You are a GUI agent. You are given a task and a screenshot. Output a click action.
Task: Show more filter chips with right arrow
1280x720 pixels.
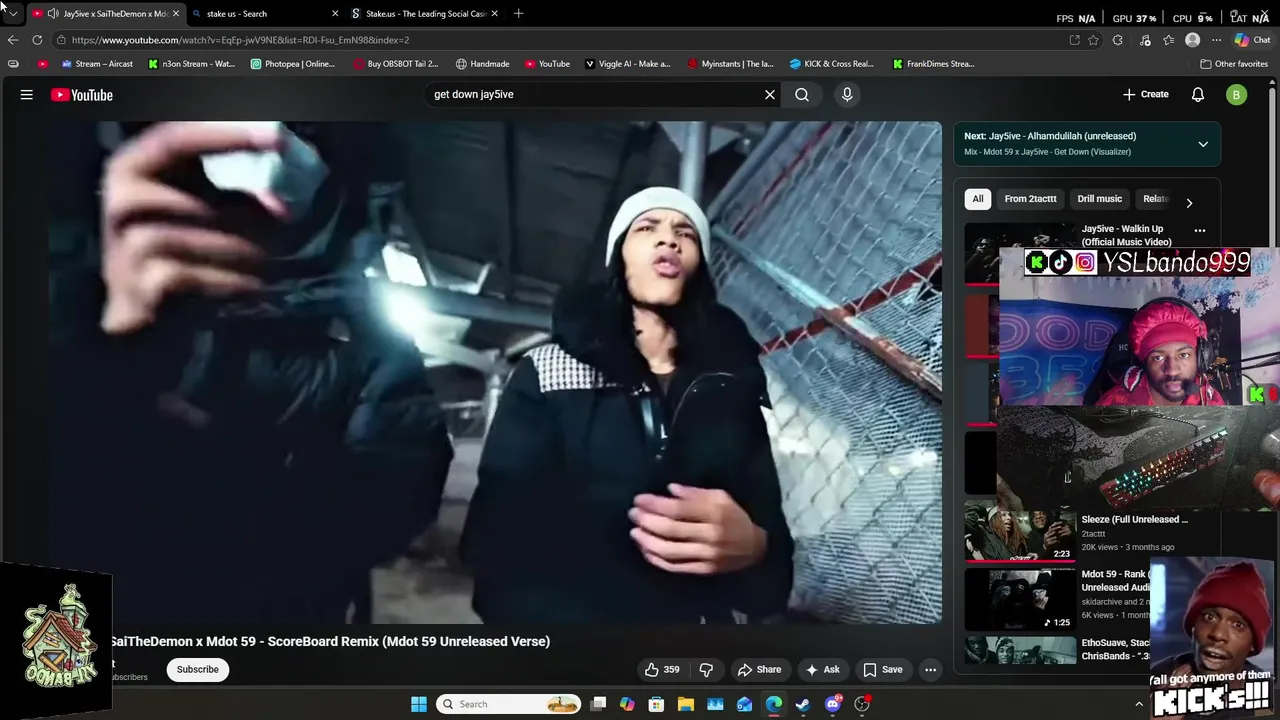(x=1189, y=203)
